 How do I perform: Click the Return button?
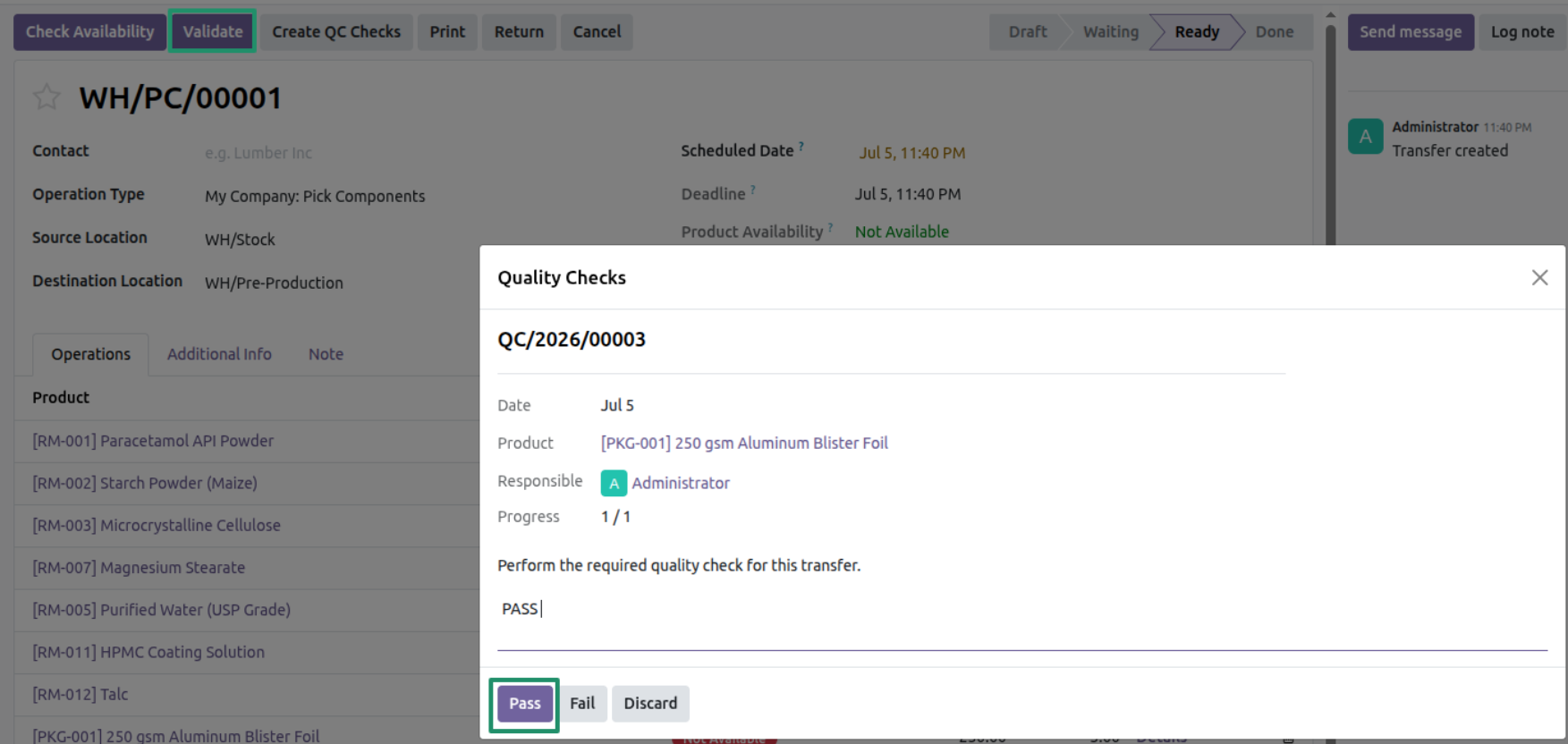pos(519,32)
